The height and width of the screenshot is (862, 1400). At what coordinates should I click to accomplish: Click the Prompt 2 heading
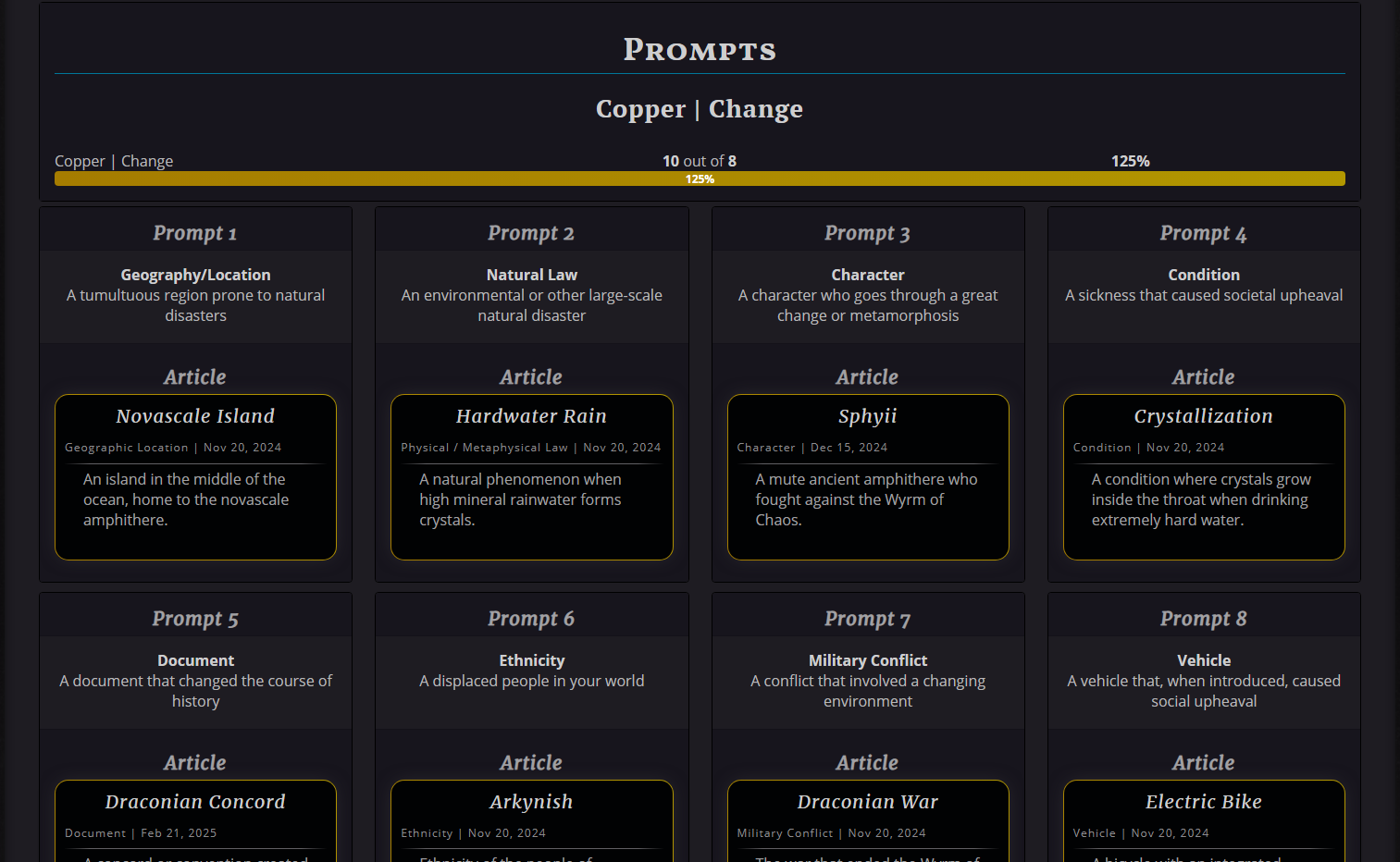(531, 233)
